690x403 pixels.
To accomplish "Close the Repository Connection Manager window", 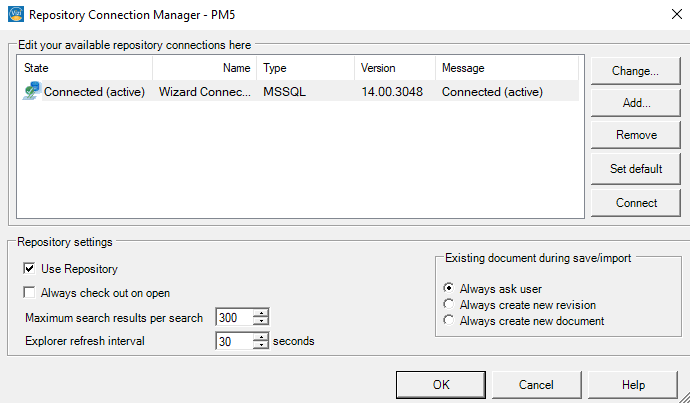I will pyautogui.click(x=677, y=14).
